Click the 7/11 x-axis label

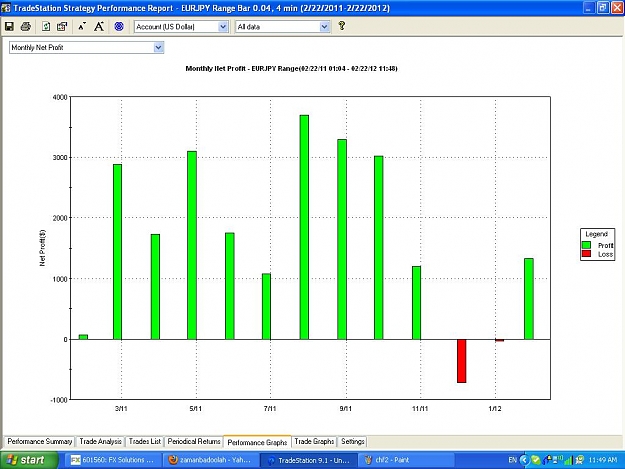pos(270,409)
